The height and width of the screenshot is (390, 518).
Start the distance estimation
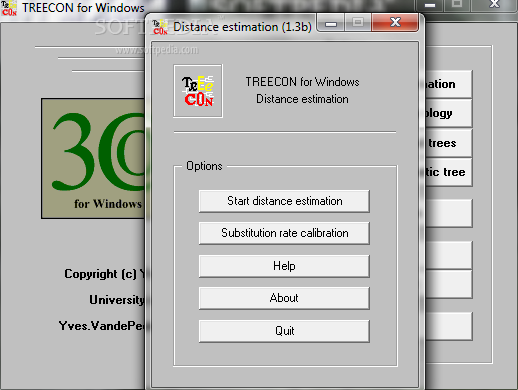pyautogui.click(x=284, y=201)
